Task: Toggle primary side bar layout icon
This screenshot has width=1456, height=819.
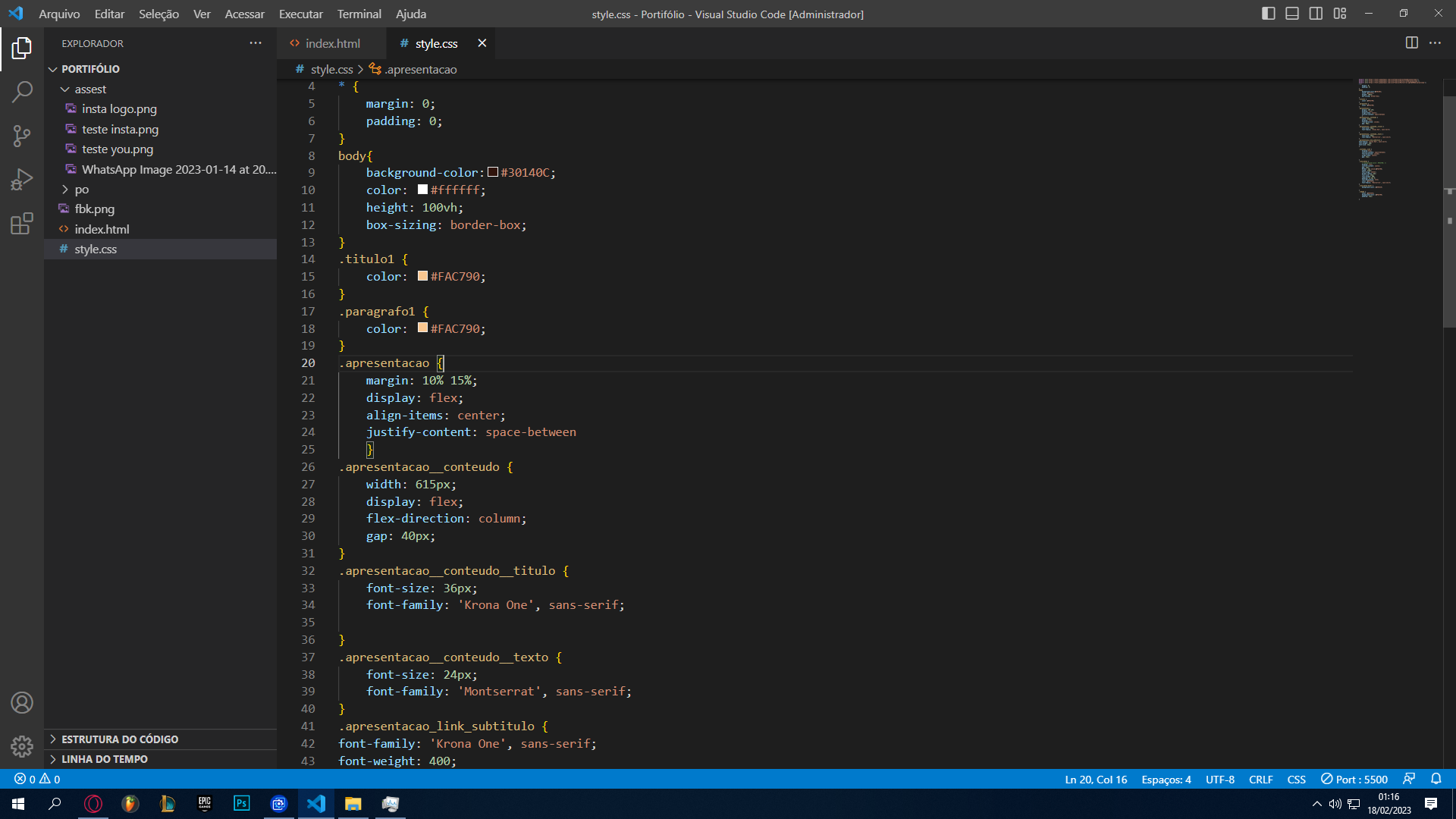Action: (x=1269, y=14)
